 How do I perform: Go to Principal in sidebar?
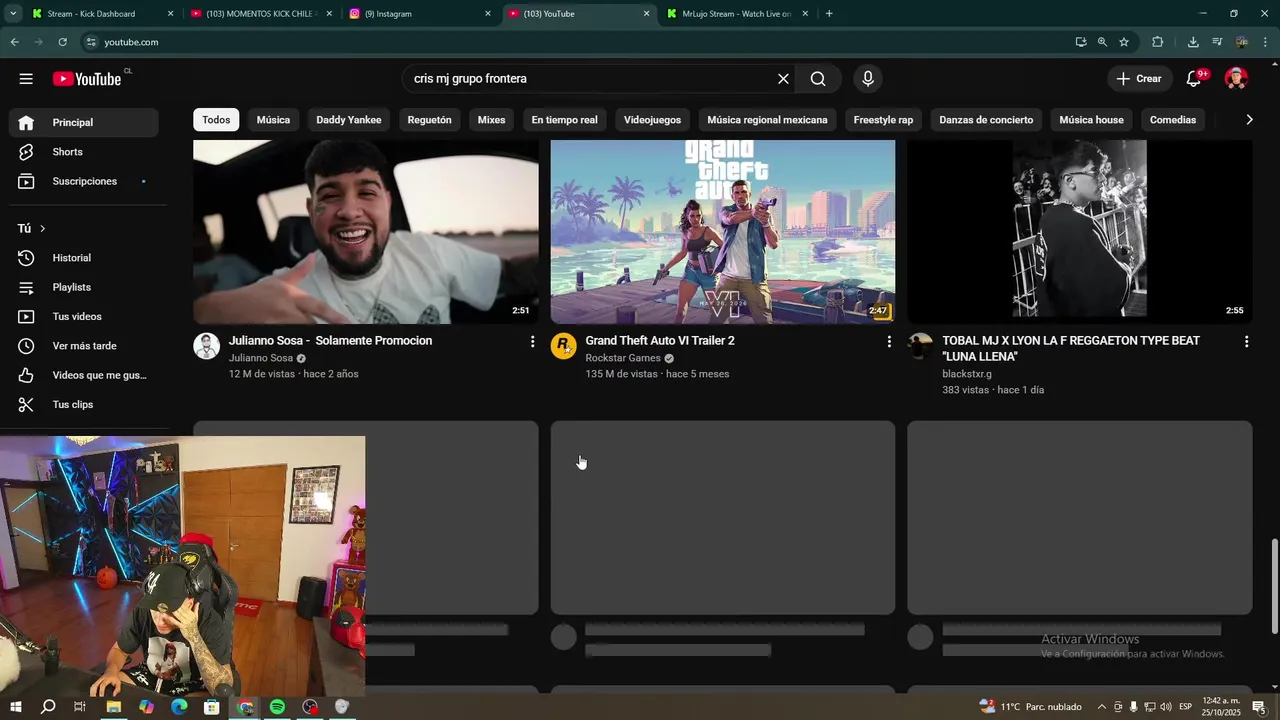coord(84,122)
